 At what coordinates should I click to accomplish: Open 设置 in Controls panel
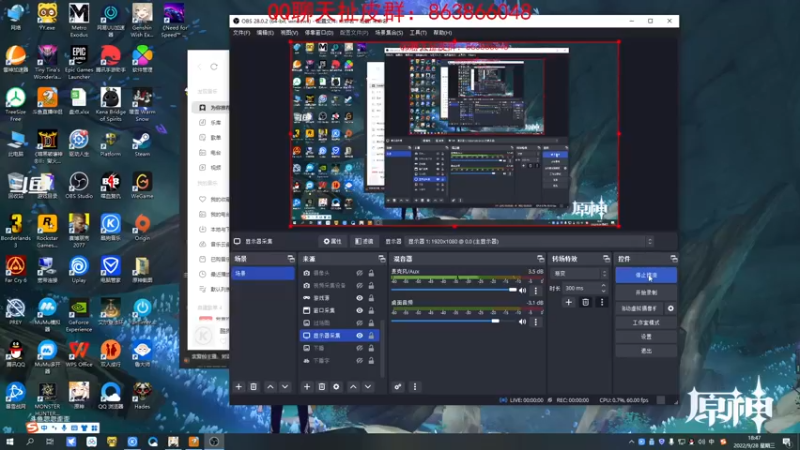click(x=646, y=337)
